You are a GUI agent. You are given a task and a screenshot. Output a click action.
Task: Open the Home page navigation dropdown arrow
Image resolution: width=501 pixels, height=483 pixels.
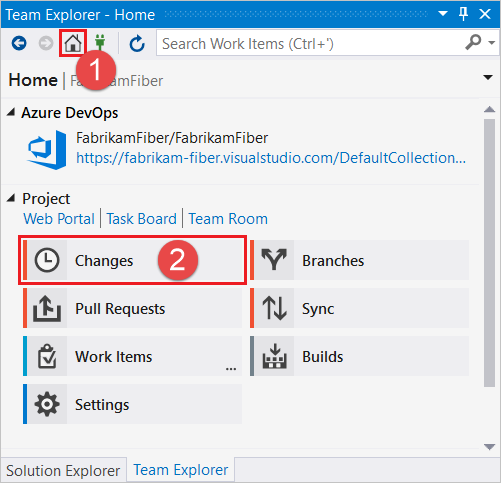(x=488, y=77)
